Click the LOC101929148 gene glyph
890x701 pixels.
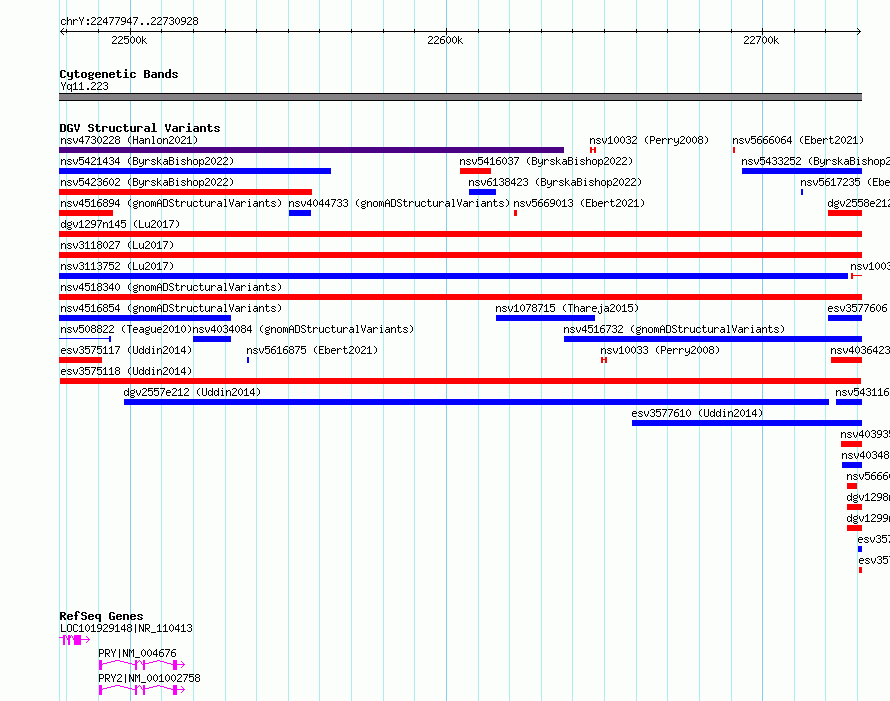click(74, 640)
